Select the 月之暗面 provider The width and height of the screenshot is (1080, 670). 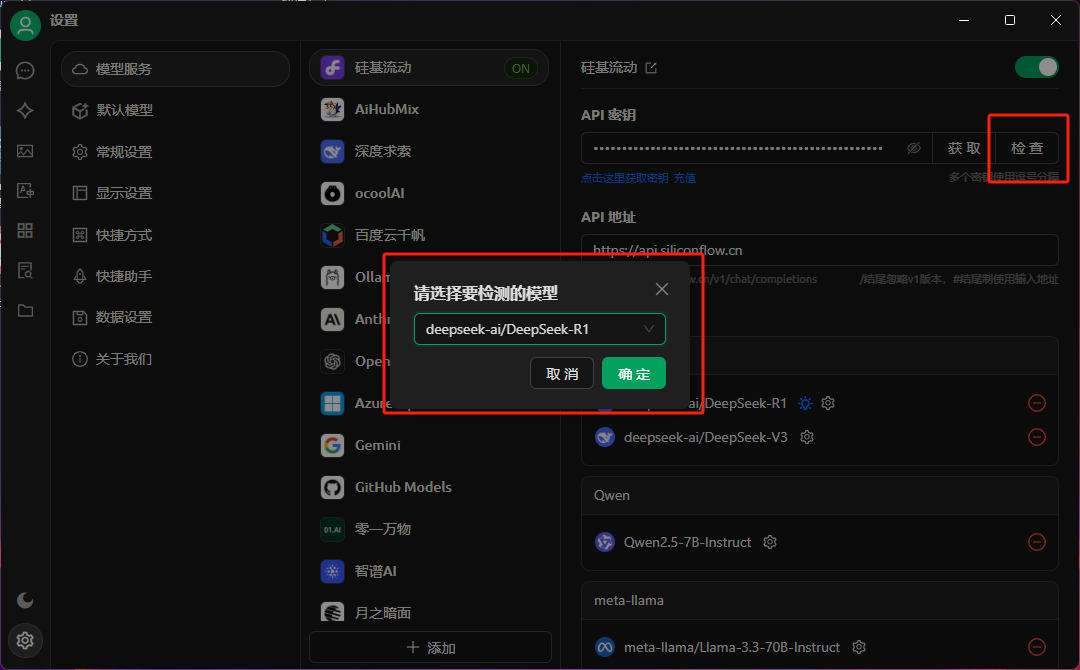tap(429, 613)
